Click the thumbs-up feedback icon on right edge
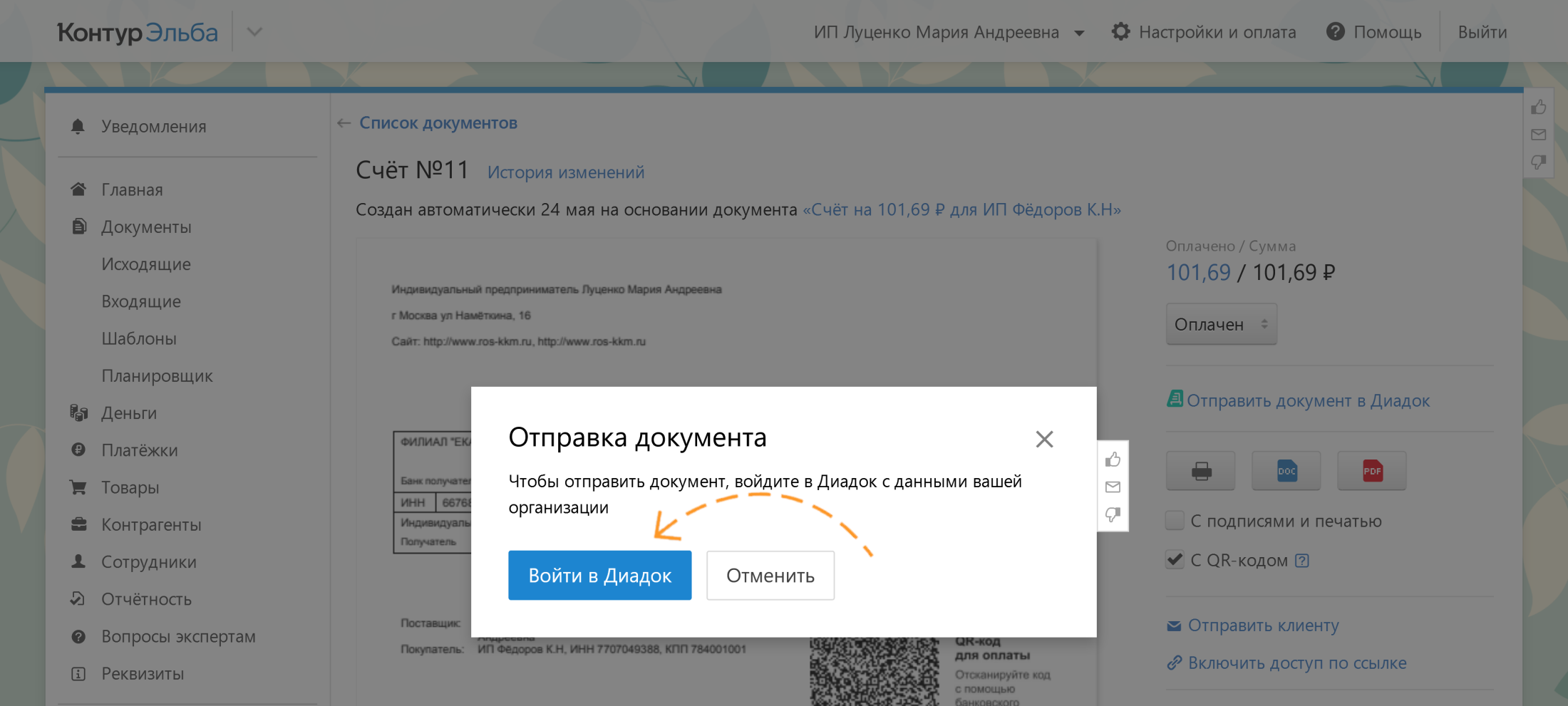 [x=1538, y=106]
